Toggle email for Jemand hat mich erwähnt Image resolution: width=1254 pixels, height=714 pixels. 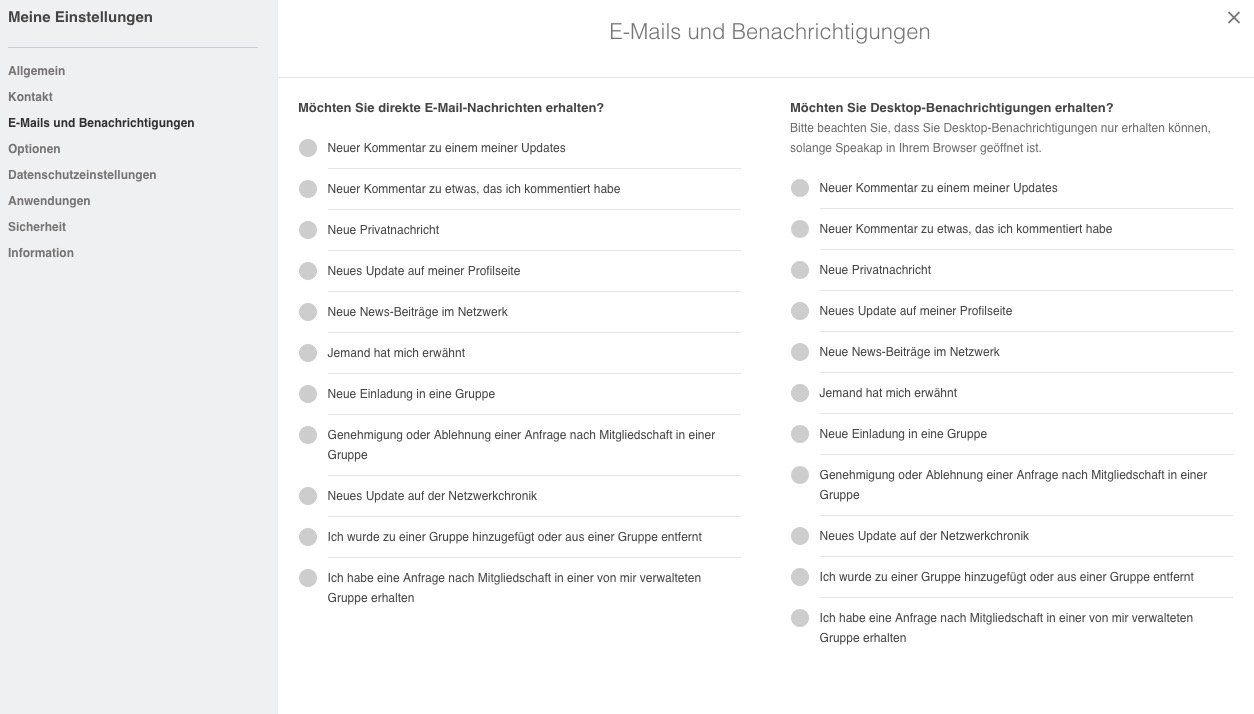(x=308, y=353)
